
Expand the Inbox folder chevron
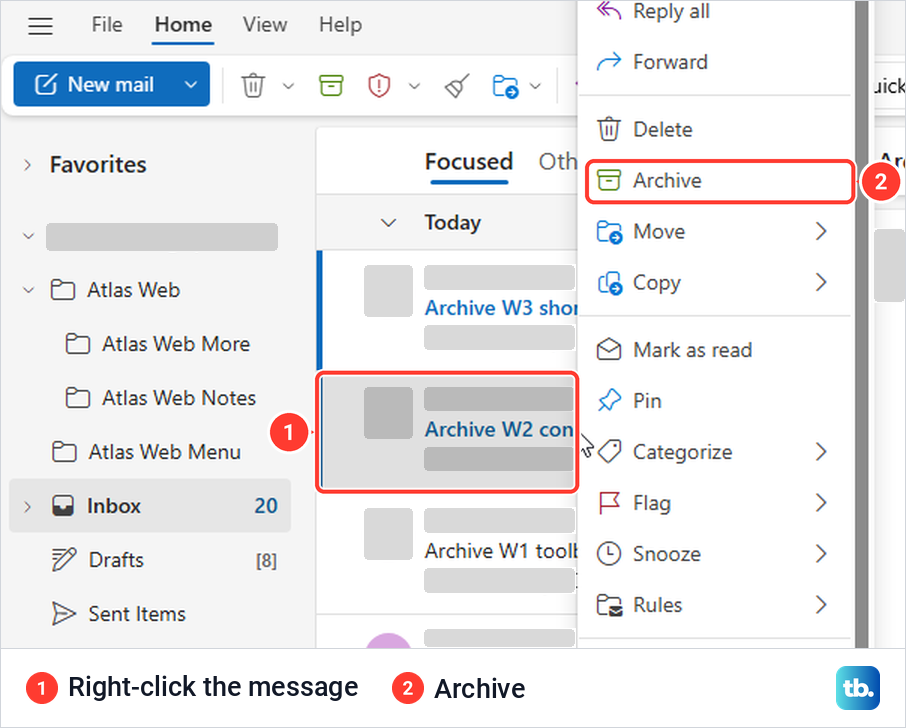click(x=27, y=507)
